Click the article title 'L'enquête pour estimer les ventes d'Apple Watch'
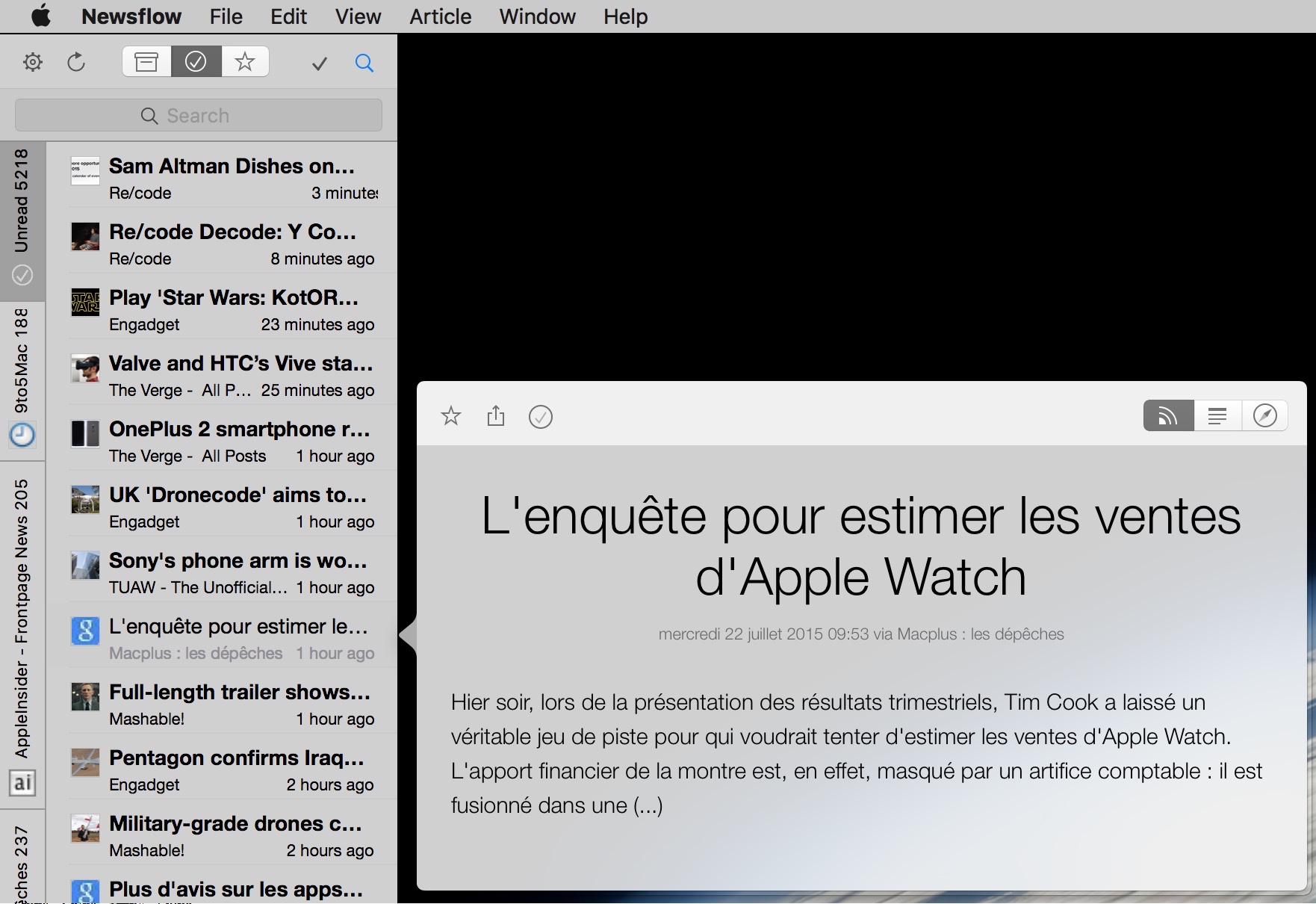 click(861, 547)
